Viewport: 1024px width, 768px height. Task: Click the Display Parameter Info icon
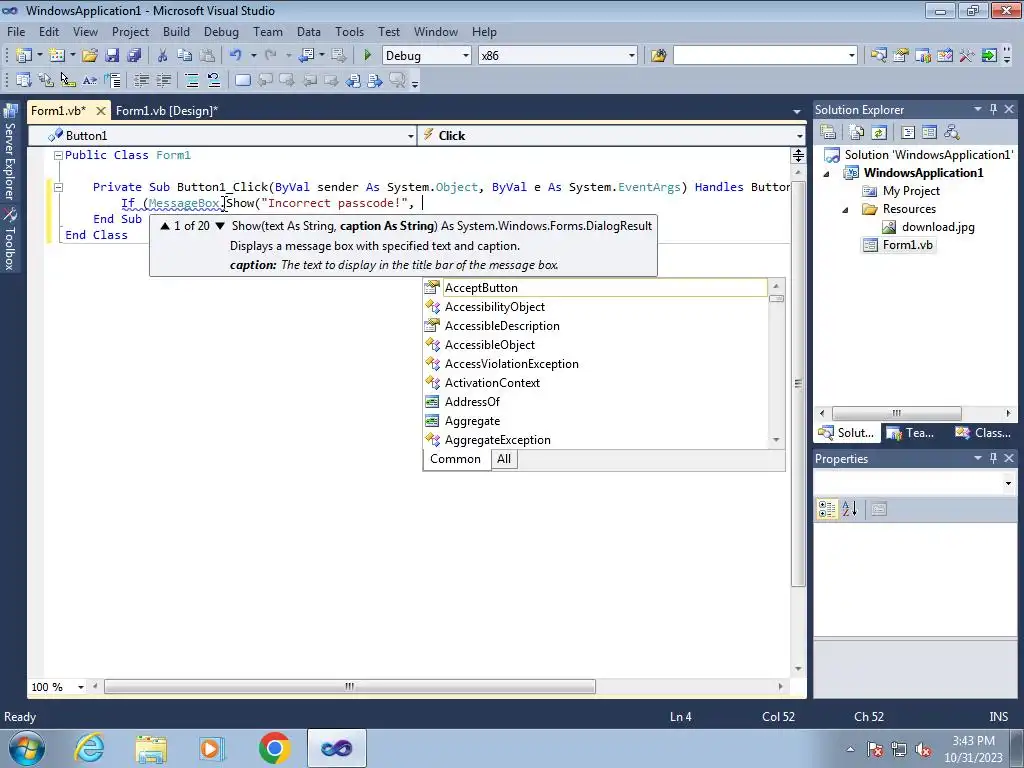[x=46, y=80]
